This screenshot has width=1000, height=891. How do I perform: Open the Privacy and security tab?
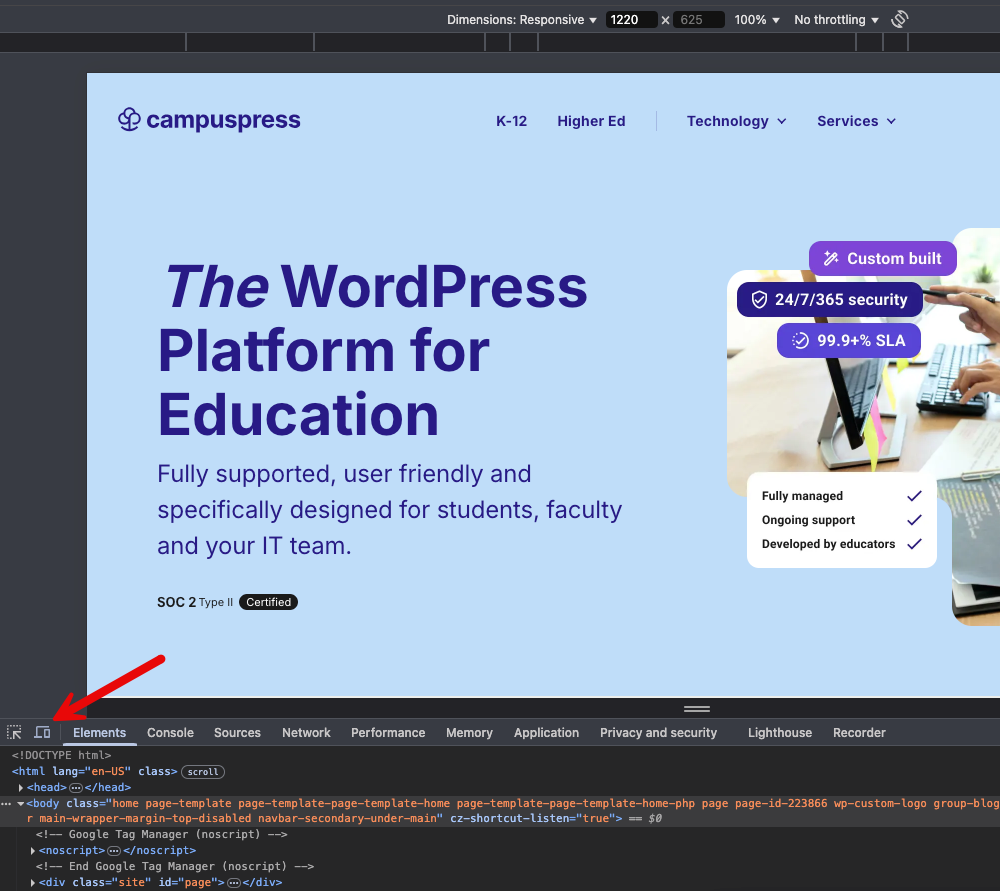click(x=658, y=733)
